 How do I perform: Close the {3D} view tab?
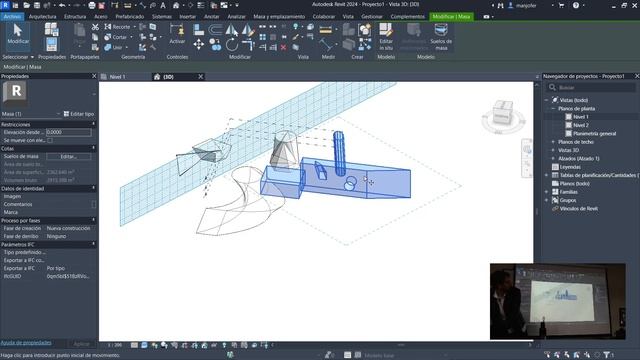[x=200, y=77]
